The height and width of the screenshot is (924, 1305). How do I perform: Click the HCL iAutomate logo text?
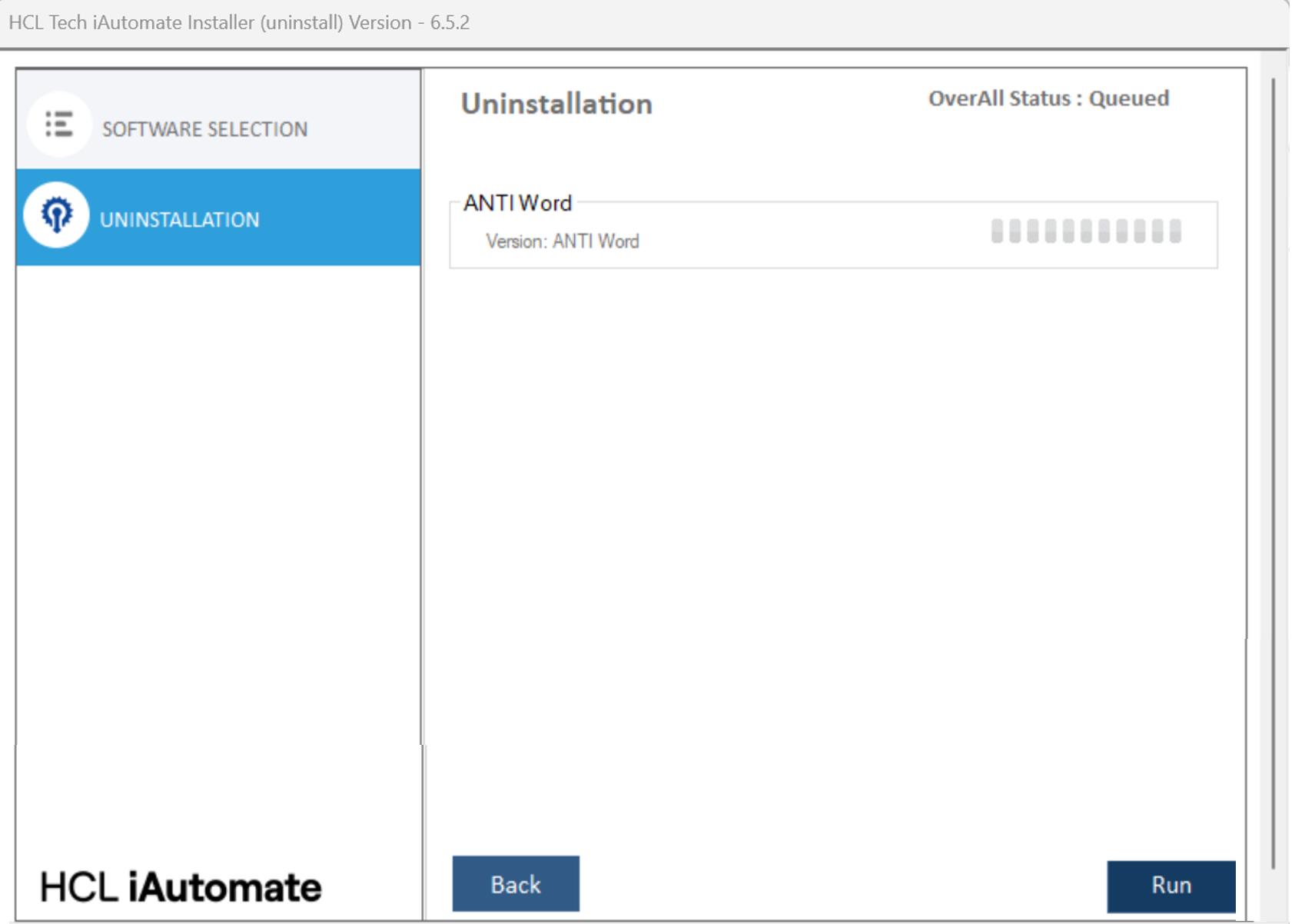[181, 887]
